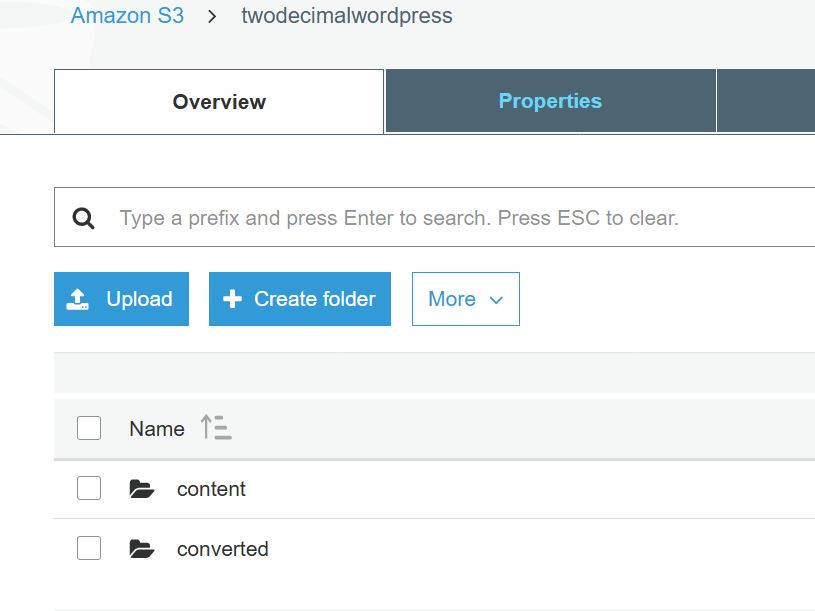Switch to the Properties tab

pos(550,101)
